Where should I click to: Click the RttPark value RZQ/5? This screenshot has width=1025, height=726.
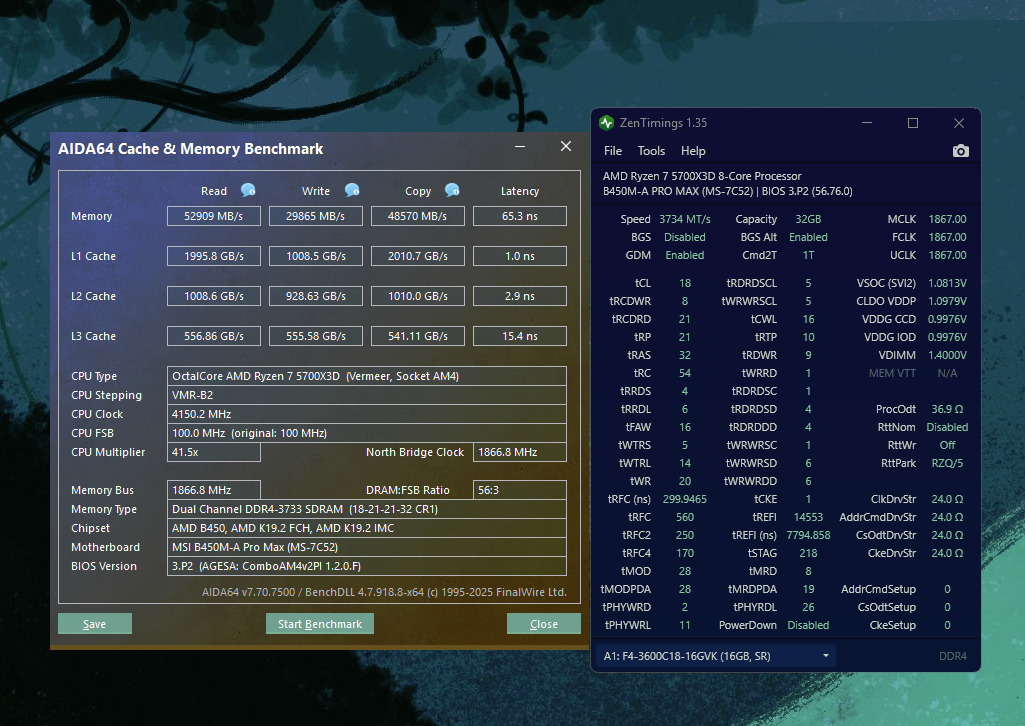click(947, 463)
